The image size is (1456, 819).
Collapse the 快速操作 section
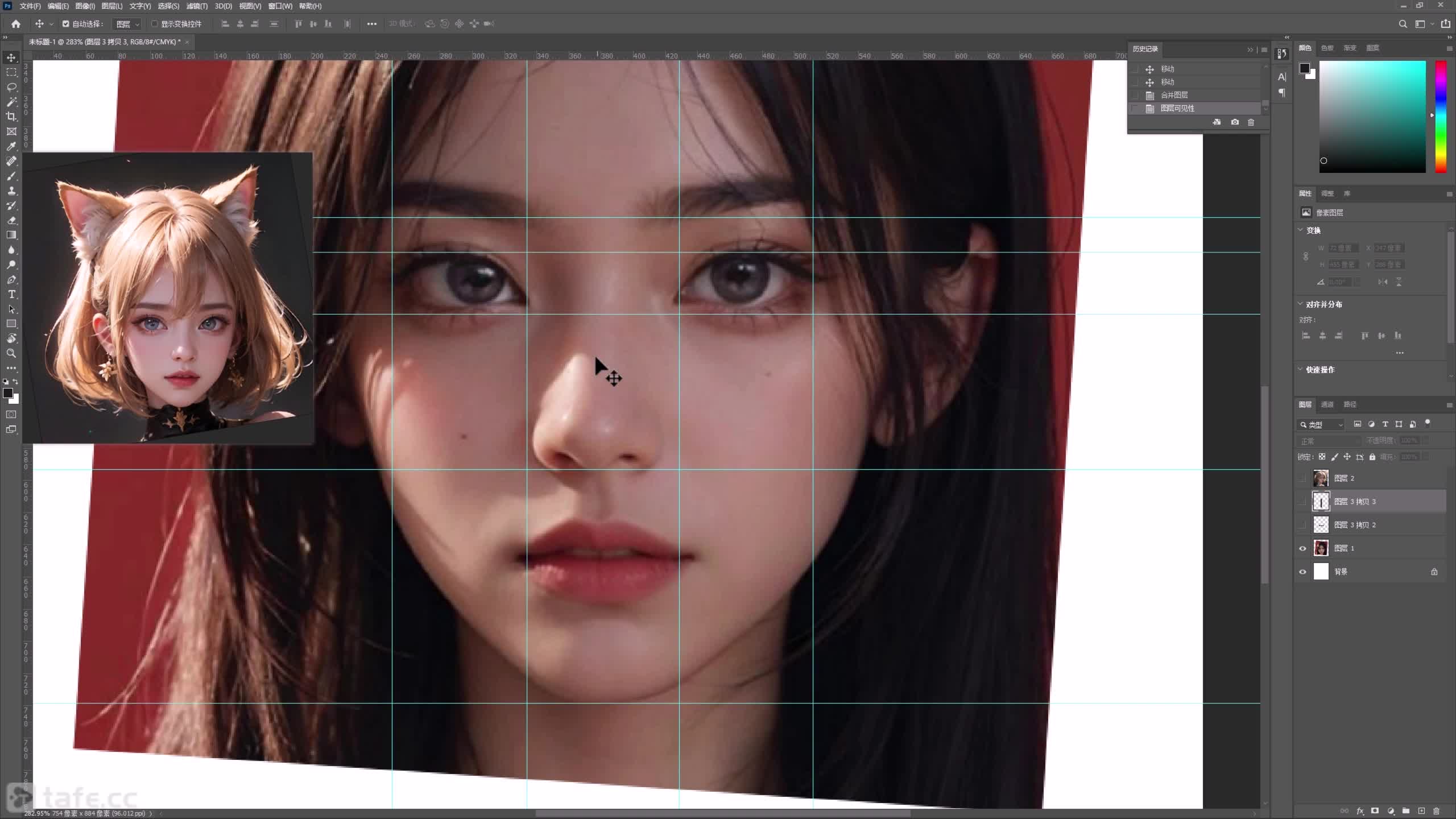click(x=1300, y=369)
